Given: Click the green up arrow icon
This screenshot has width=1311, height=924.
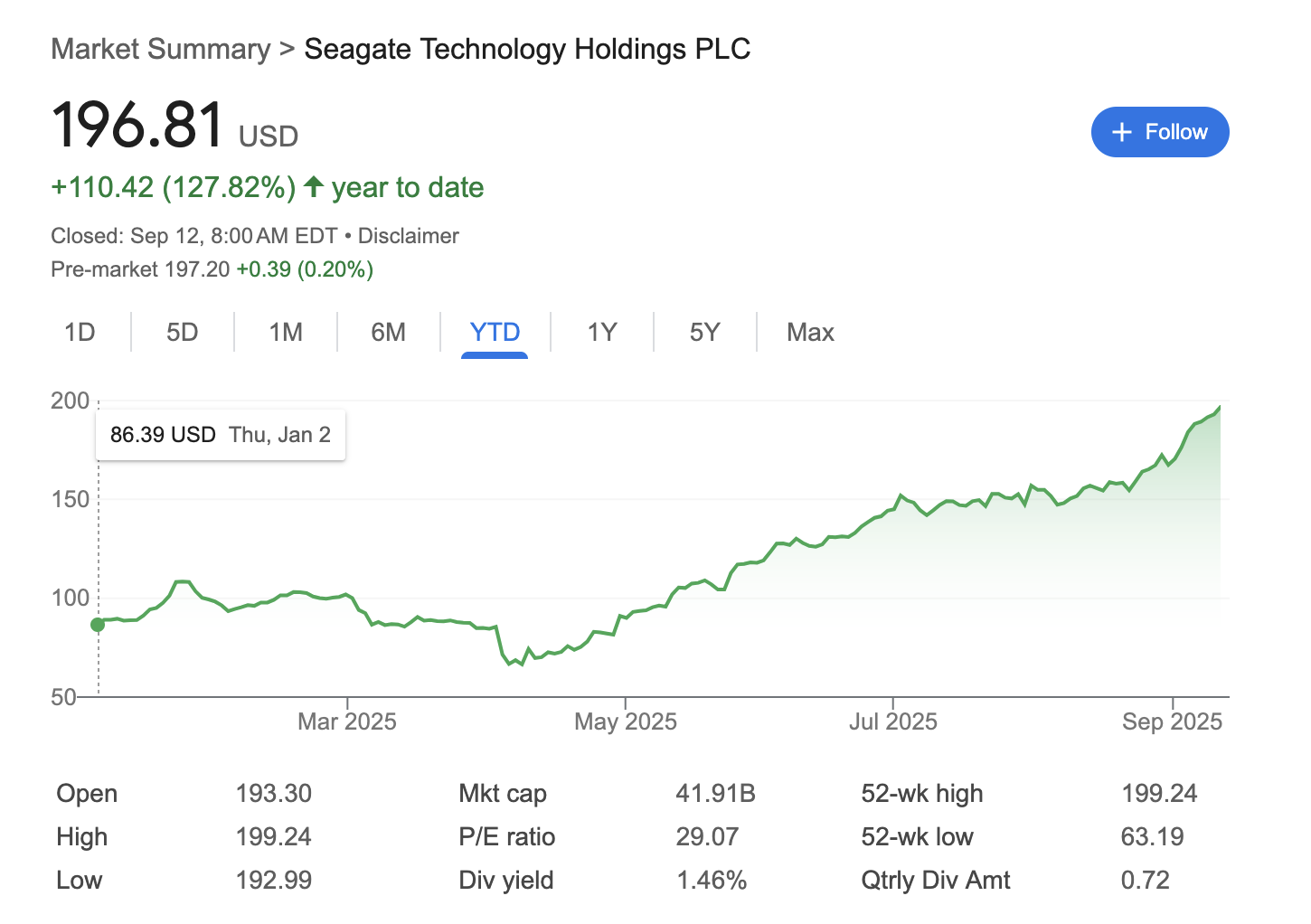Looking at the screenshot, I should [314, 187].
